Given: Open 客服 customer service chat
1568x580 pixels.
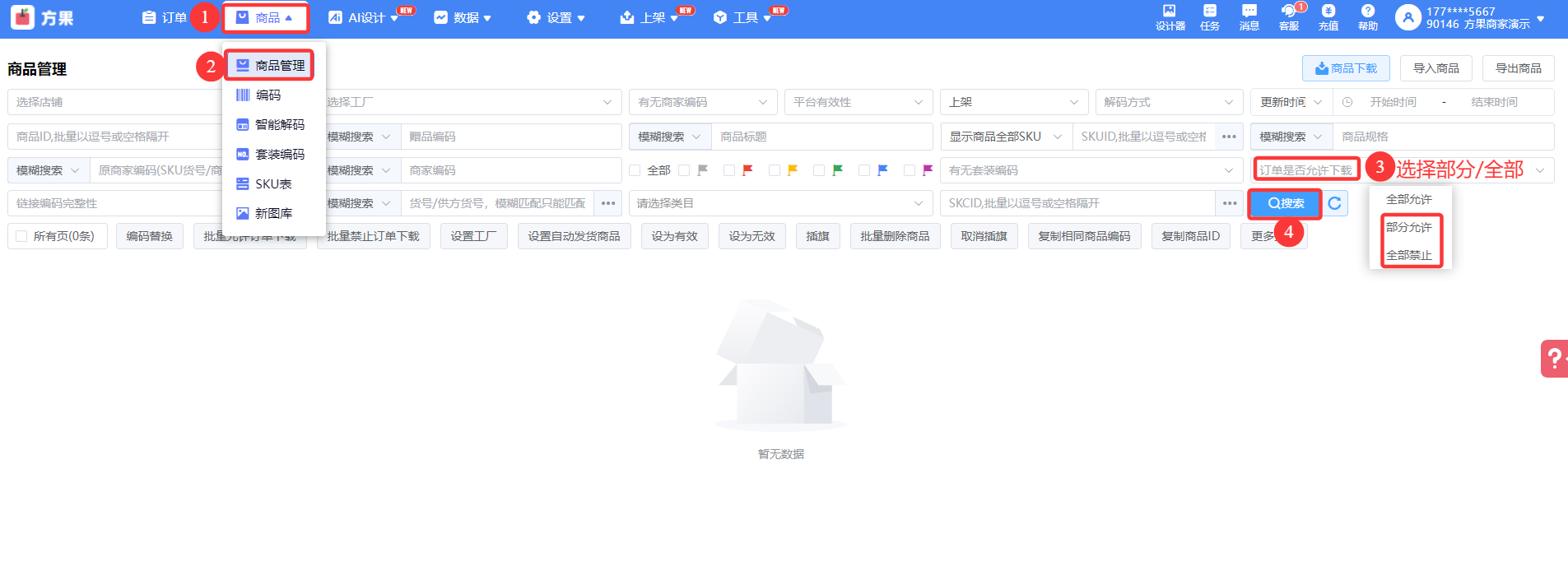Looking at the screenshot, I should (x=1289, y=16).
